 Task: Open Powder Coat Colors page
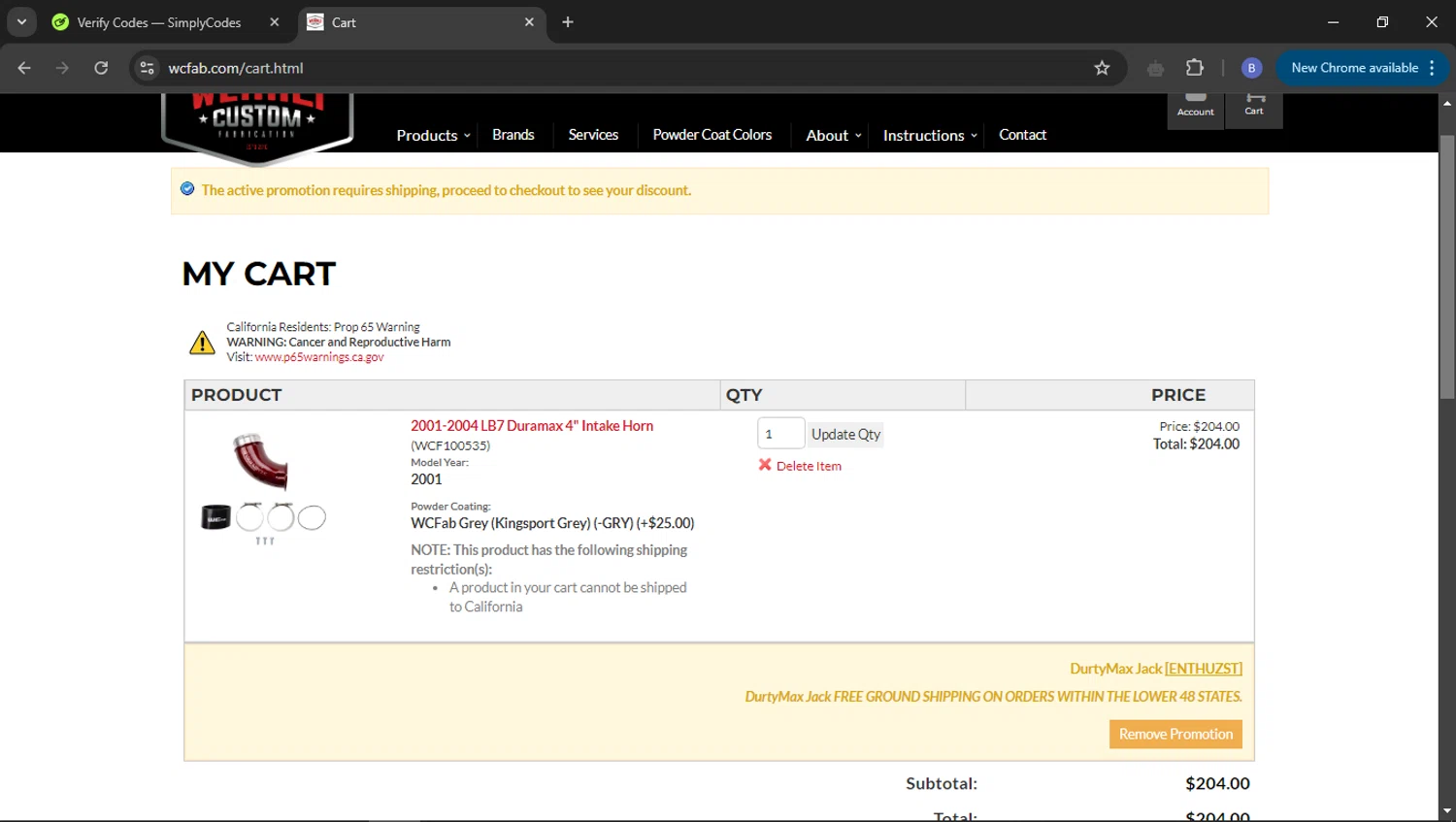[x=711, y=135]
